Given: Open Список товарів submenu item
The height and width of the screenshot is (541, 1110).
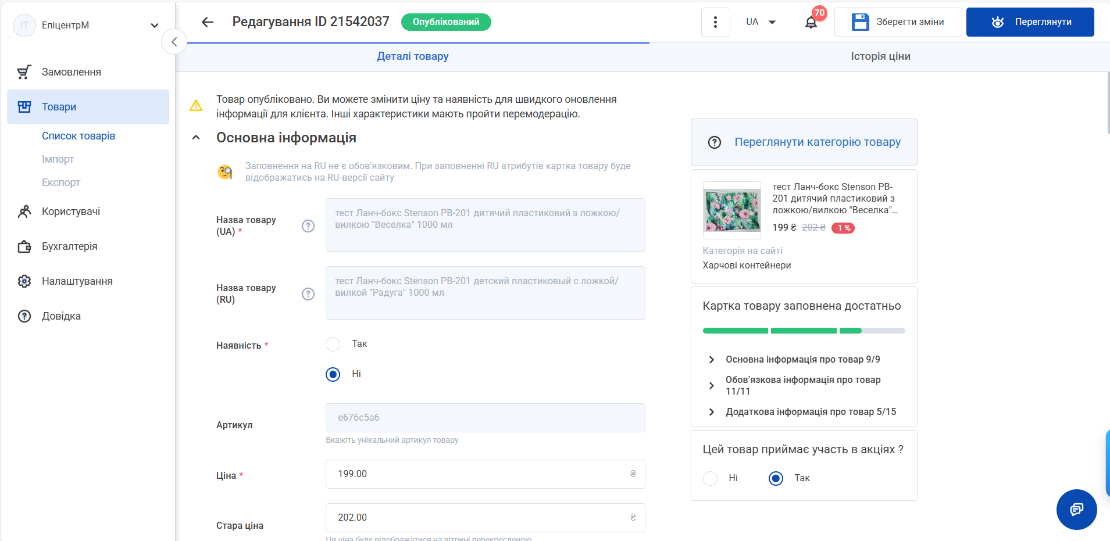Looking at the screenshot, I should 79,136.
